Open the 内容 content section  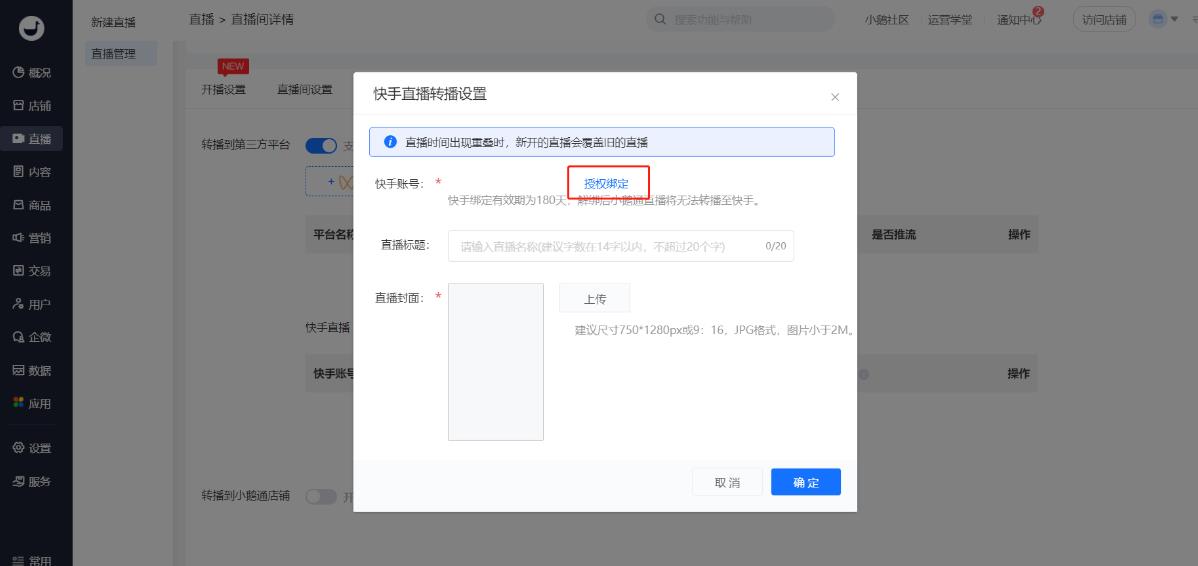[32, 172]
